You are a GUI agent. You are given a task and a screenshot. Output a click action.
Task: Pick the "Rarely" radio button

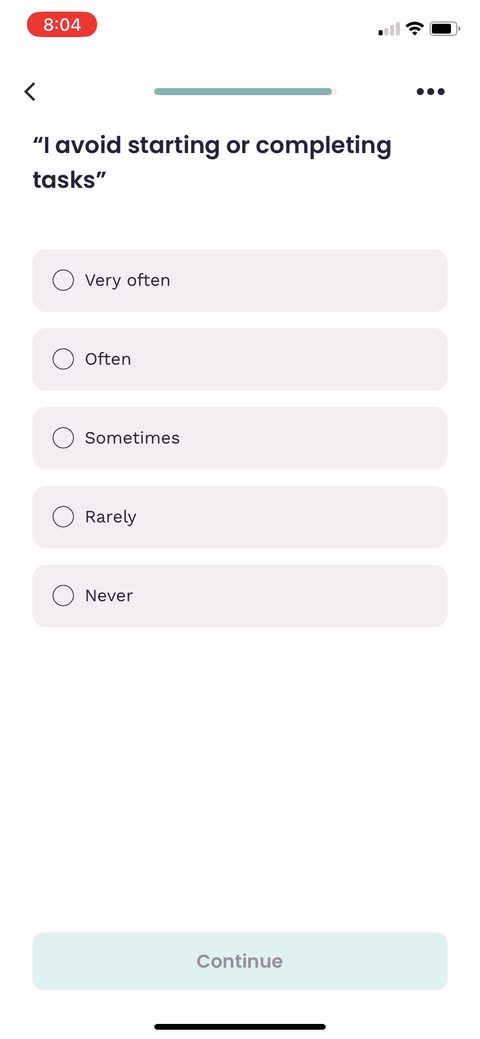pos(63,517)
